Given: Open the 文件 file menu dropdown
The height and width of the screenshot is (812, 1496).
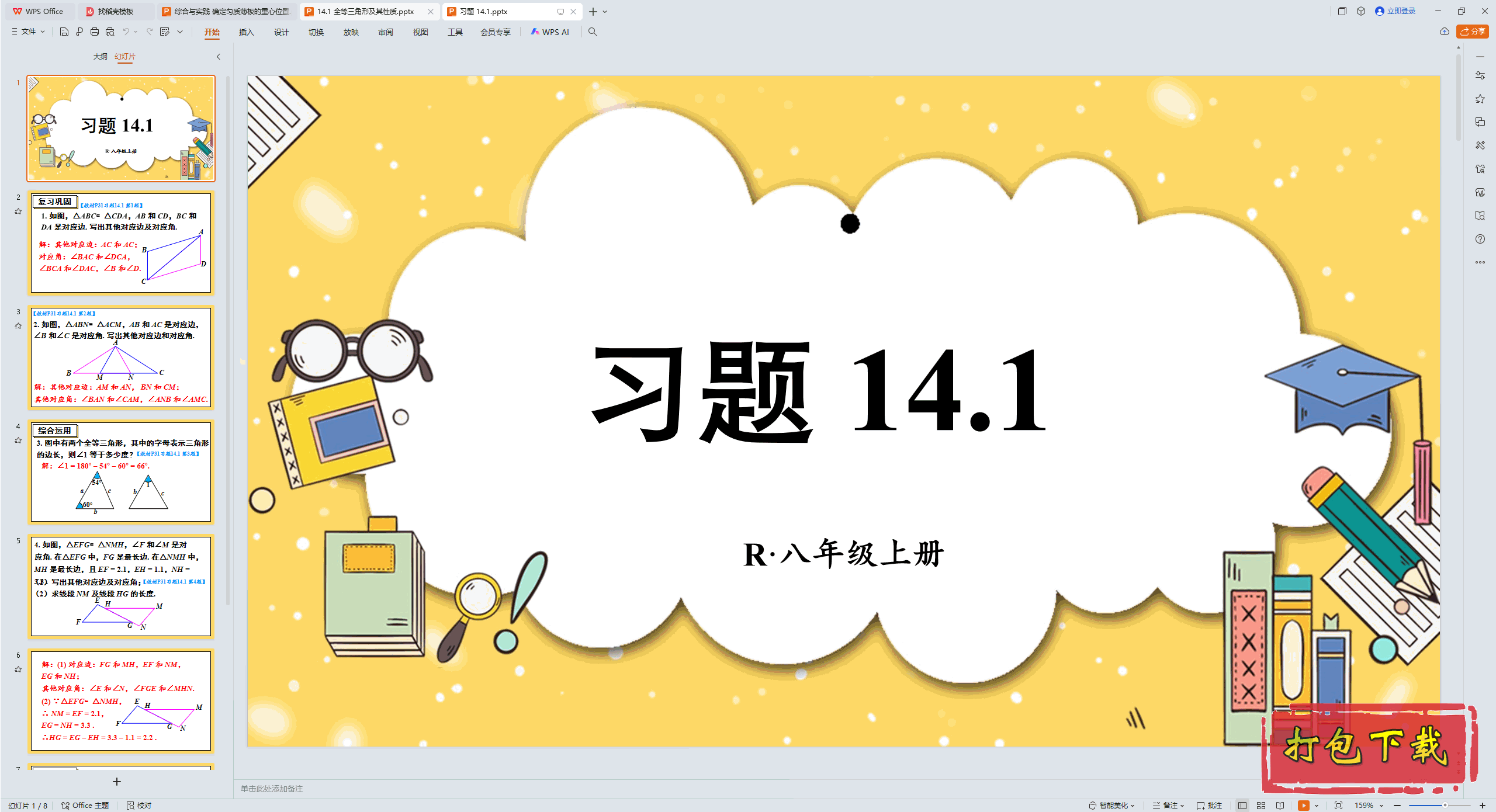Looking at the screenshot, I should (x=28, y=32).
